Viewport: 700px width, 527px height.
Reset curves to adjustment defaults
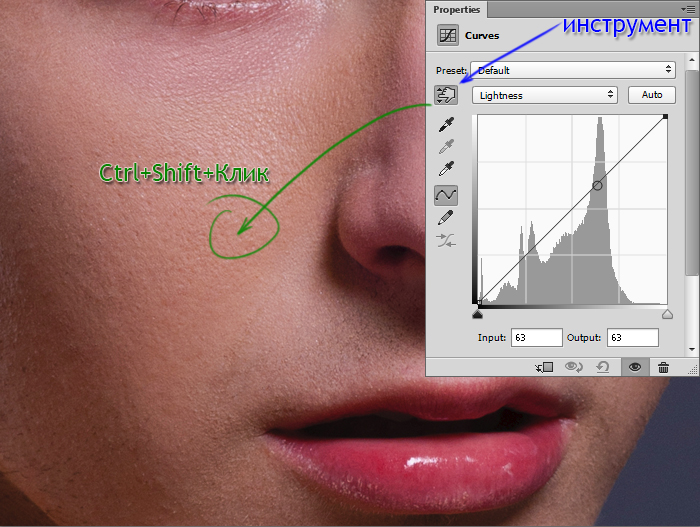pos(603,367)
